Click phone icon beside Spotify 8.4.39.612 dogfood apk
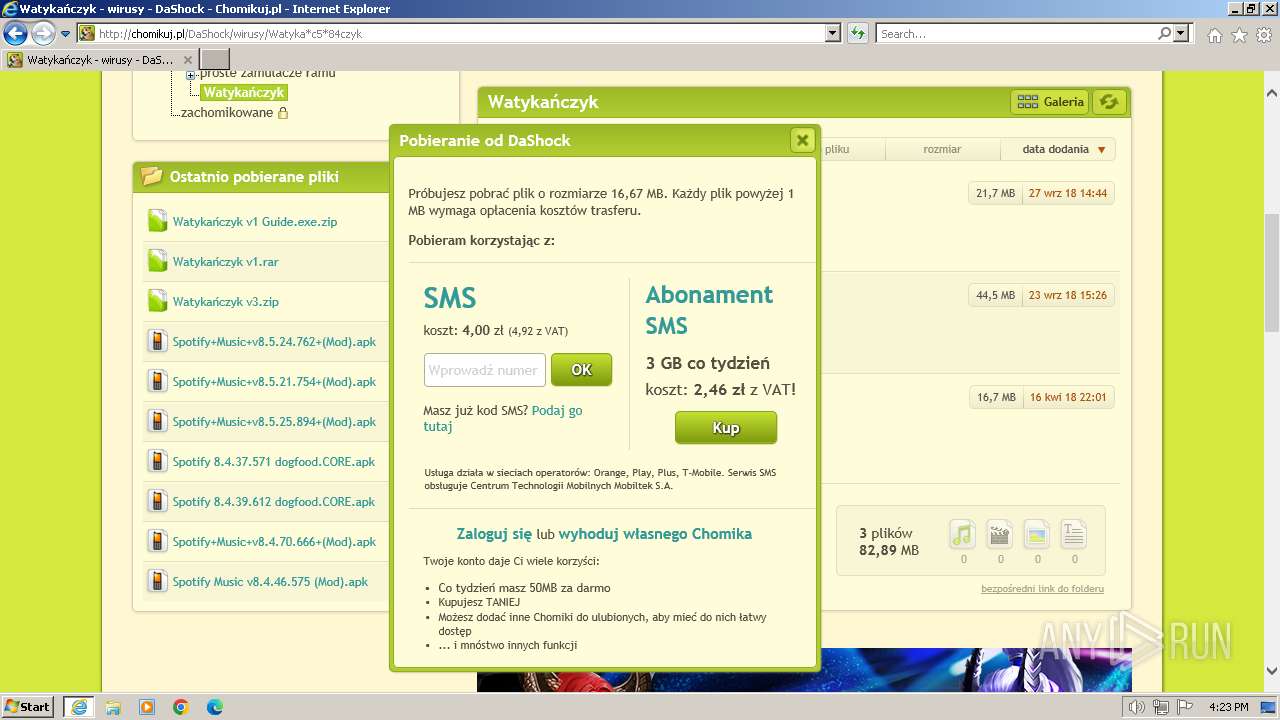Screen dimensions: 1280x720 tap(157, 501)
